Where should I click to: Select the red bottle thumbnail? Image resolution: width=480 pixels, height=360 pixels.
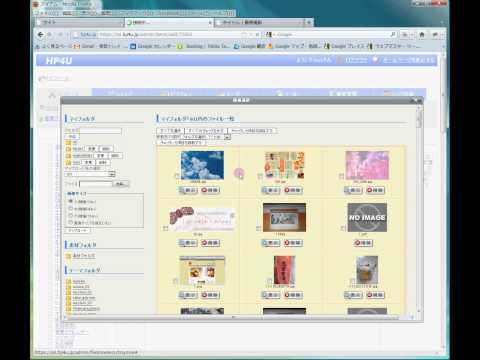pyautogui.click(x=284, y=270)
